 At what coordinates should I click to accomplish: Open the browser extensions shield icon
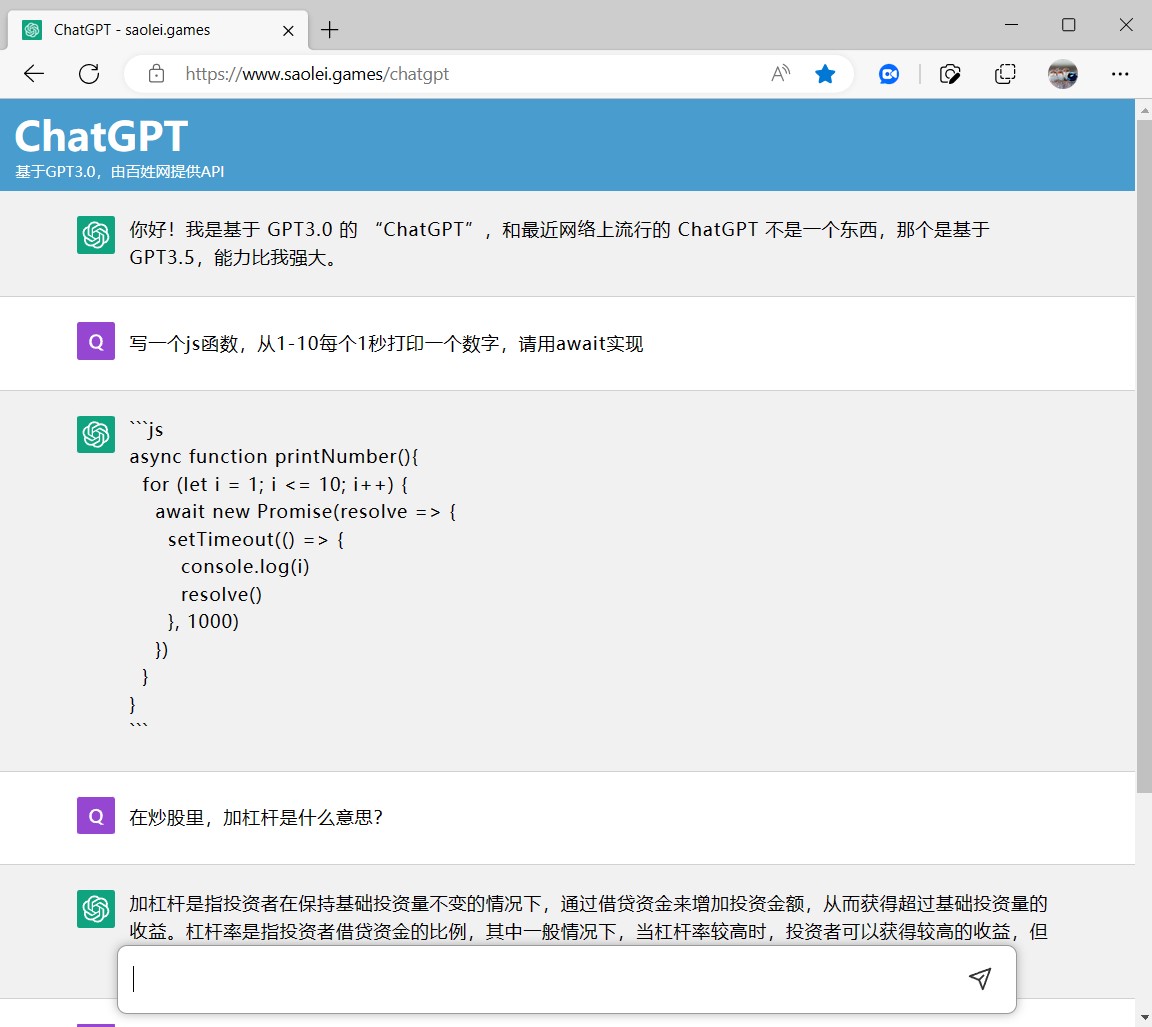(x=950, y=73)
